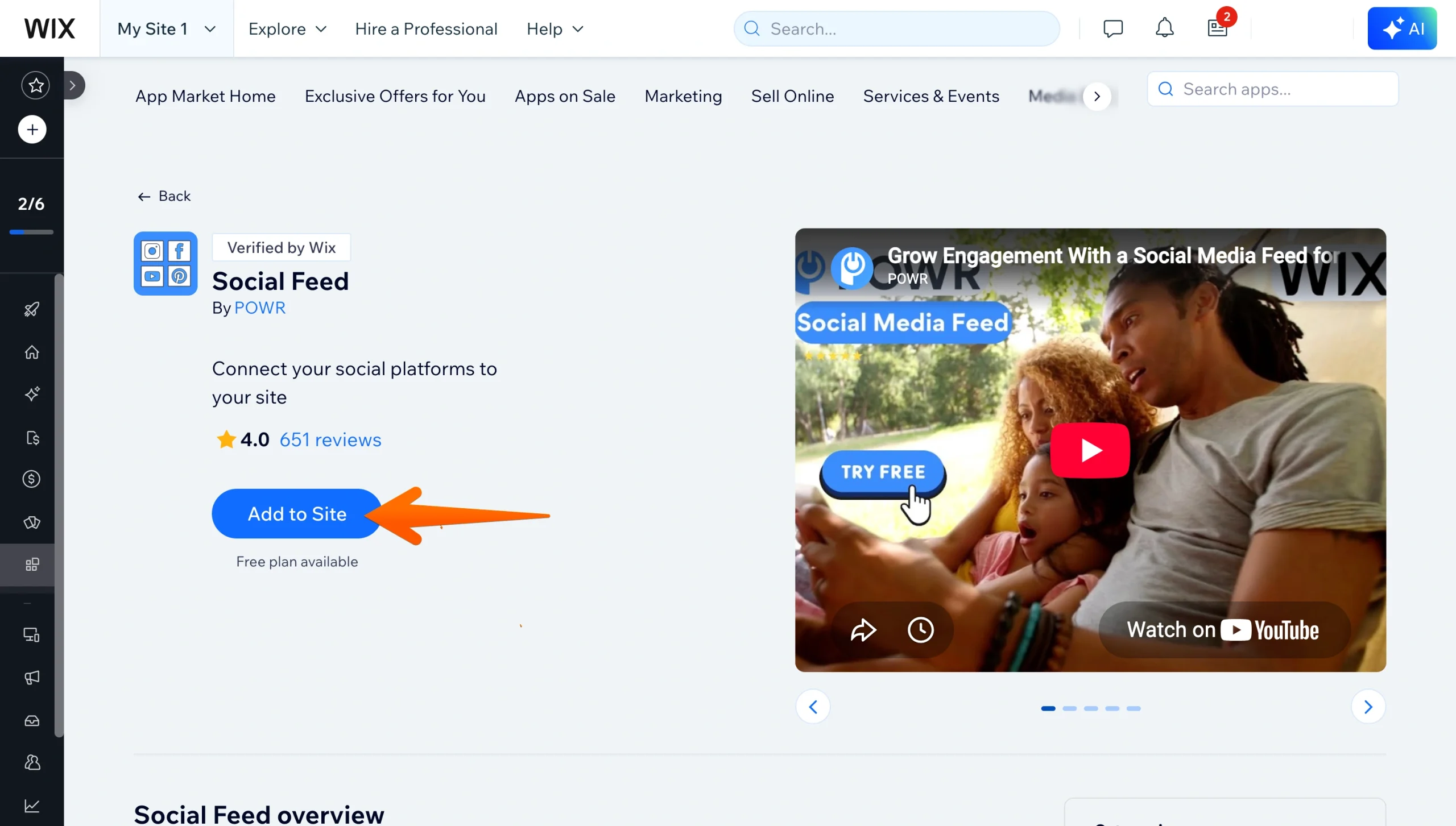Viewport: 1456px width, 826px height.
Task: Go to previous gallery slide
Action: tap(813, 707)
